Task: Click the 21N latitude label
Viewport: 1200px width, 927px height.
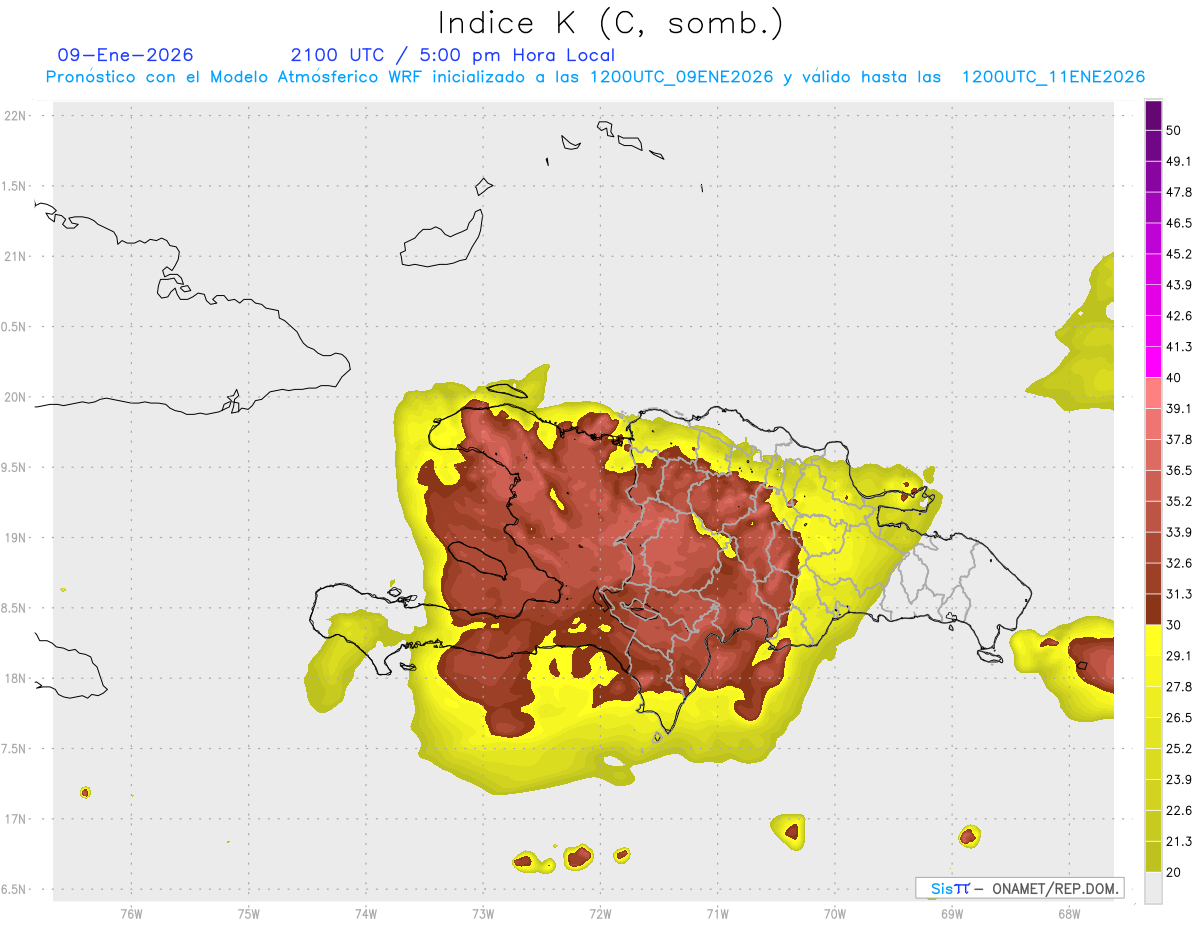Action: [16, 257]
